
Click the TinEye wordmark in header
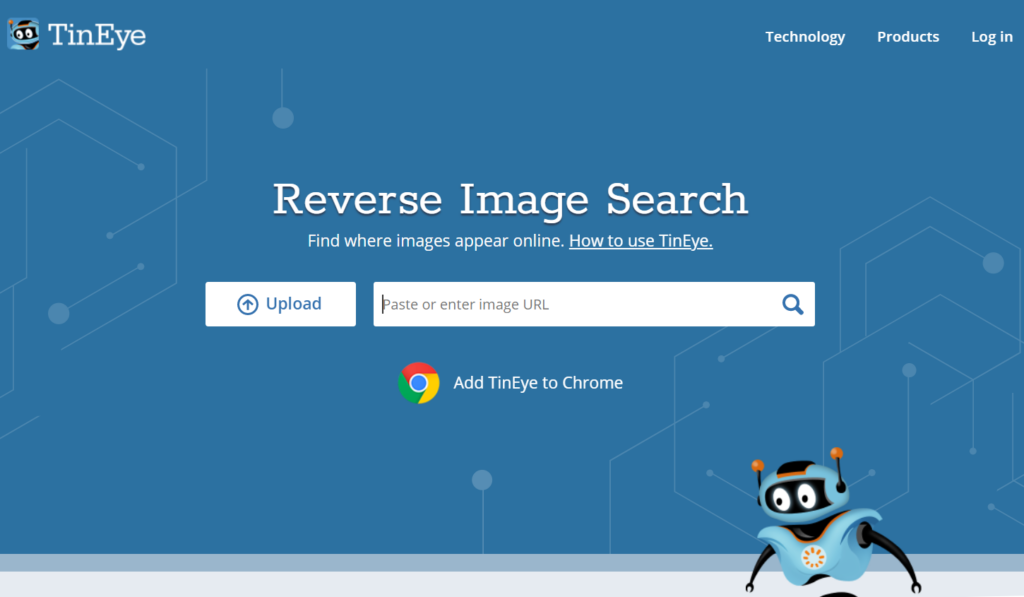[x=97, y=35]
